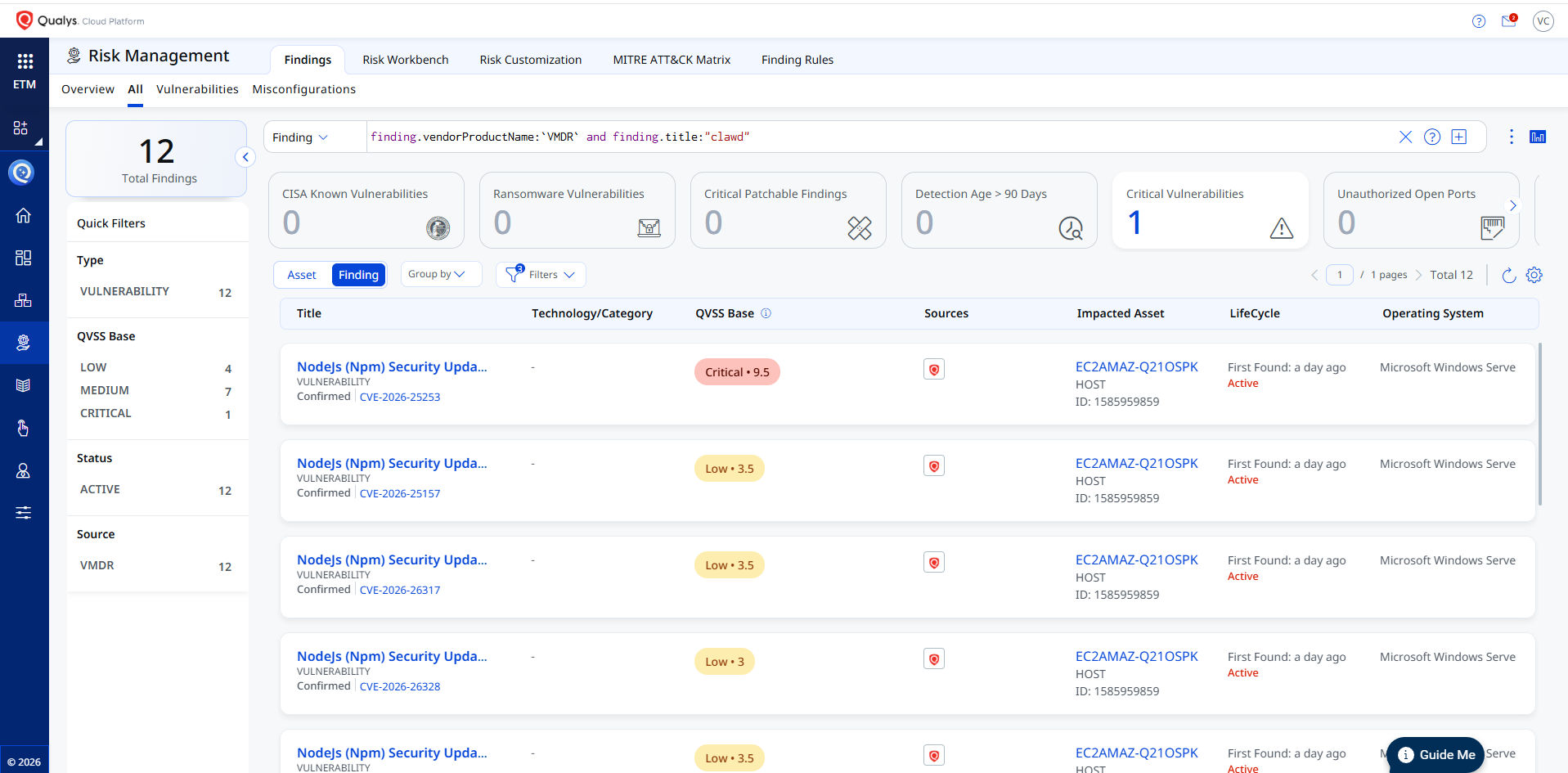Refresh the findings list
This screenshot has width=1568, height=773.
point(1509,275)
